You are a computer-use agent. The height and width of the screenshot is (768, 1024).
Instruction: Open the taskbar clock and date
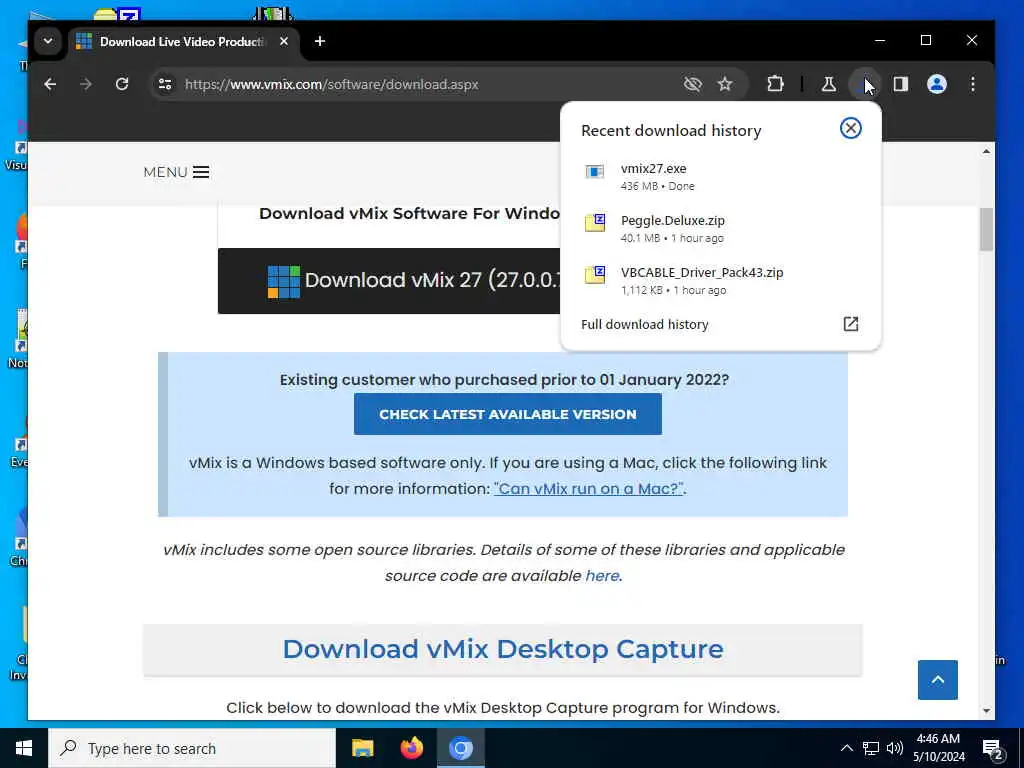[x=938, y=748]
